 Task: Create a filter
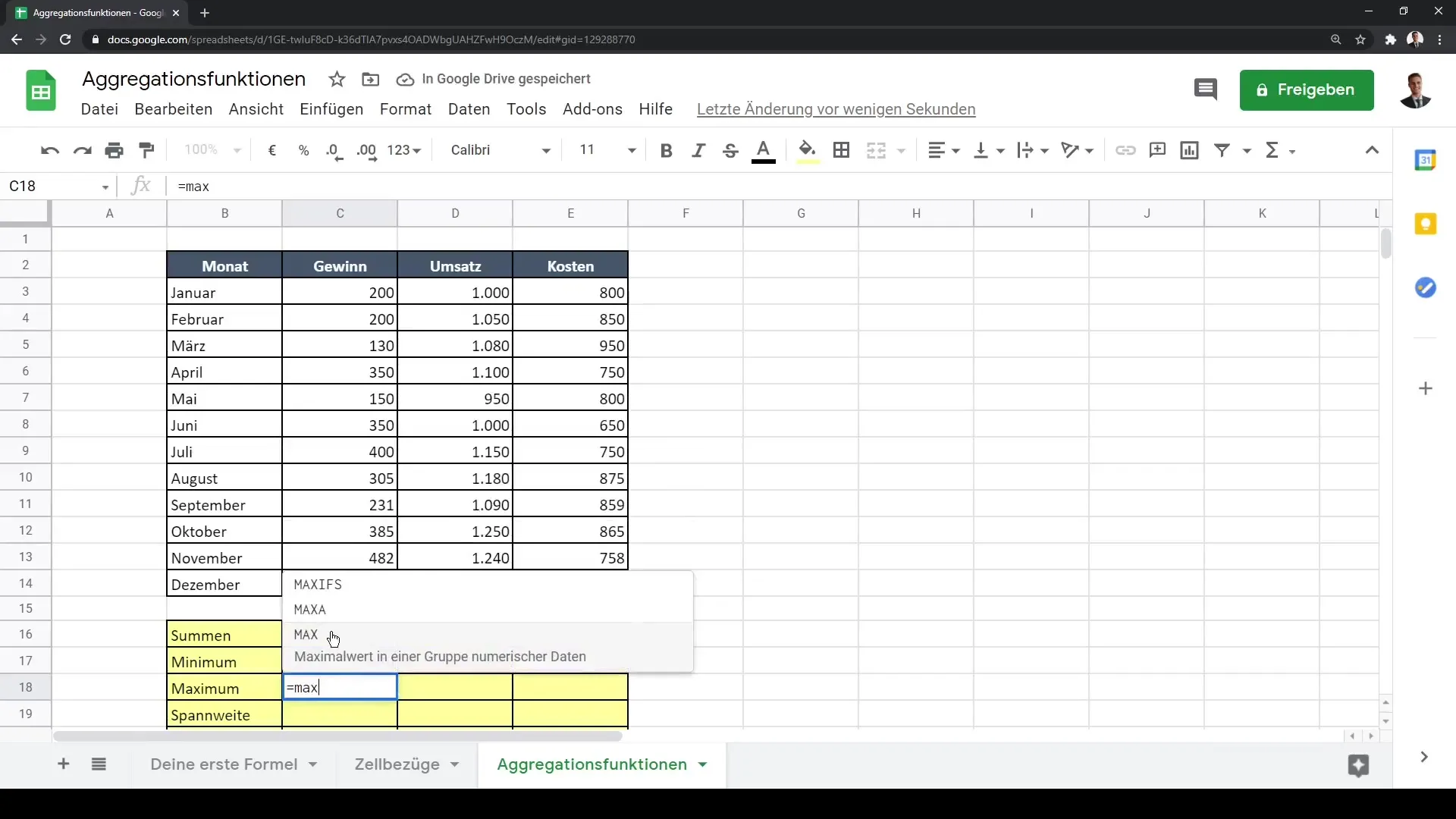[1222, 150]
